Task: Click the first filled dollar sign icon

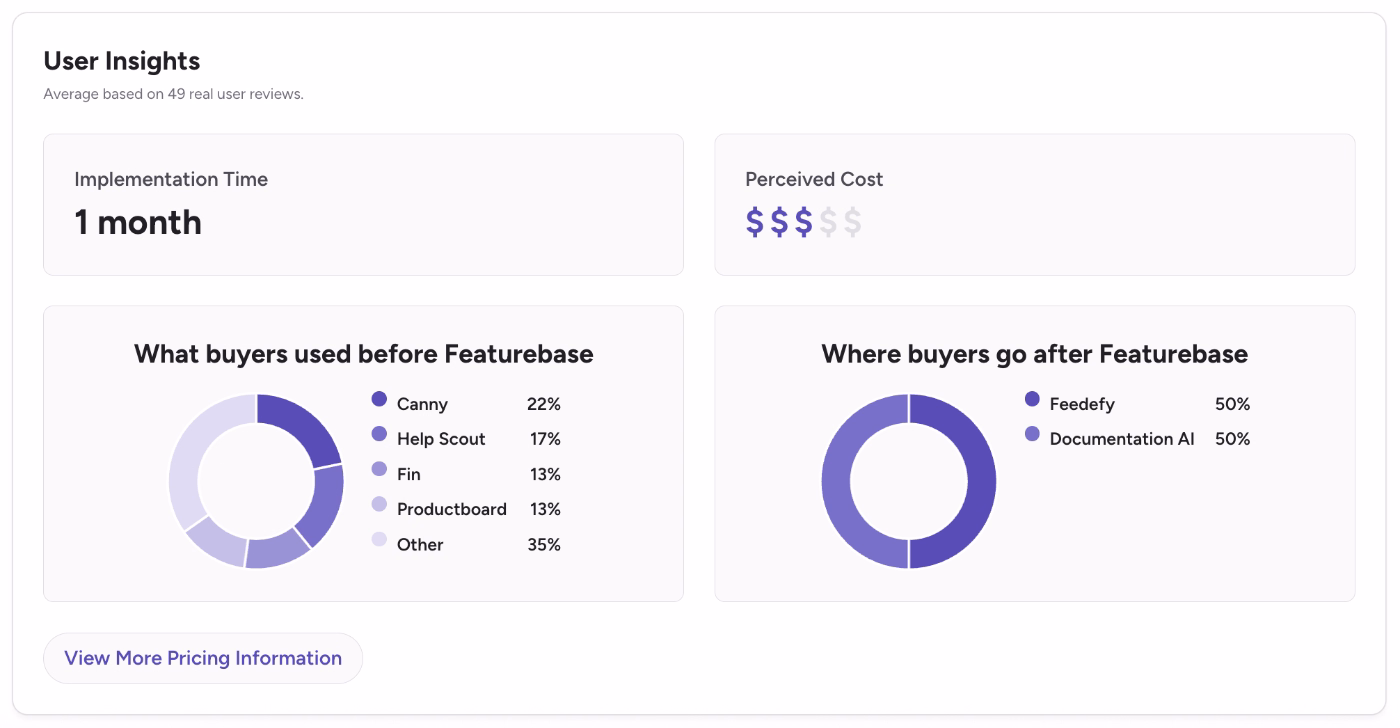Action: (755, 222)
